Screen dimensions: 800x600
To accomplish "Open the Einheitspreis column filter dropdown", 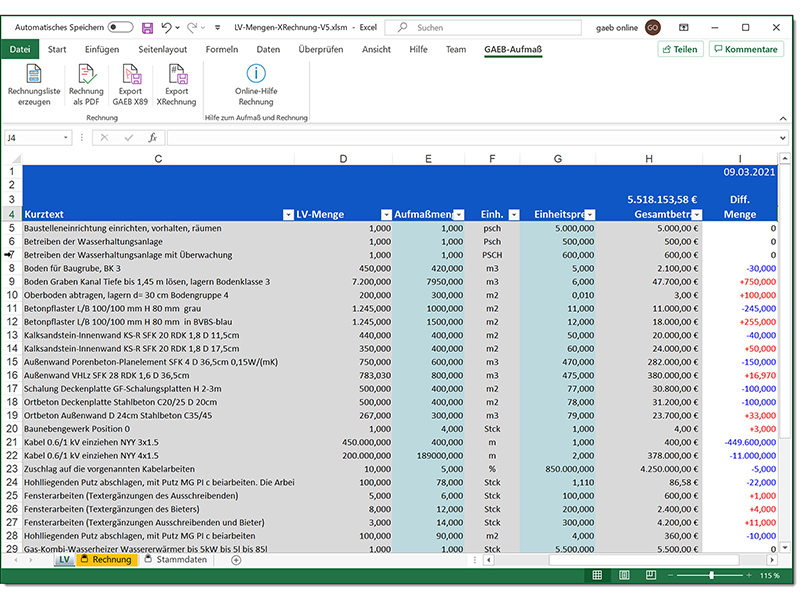I will pos(589,214).
